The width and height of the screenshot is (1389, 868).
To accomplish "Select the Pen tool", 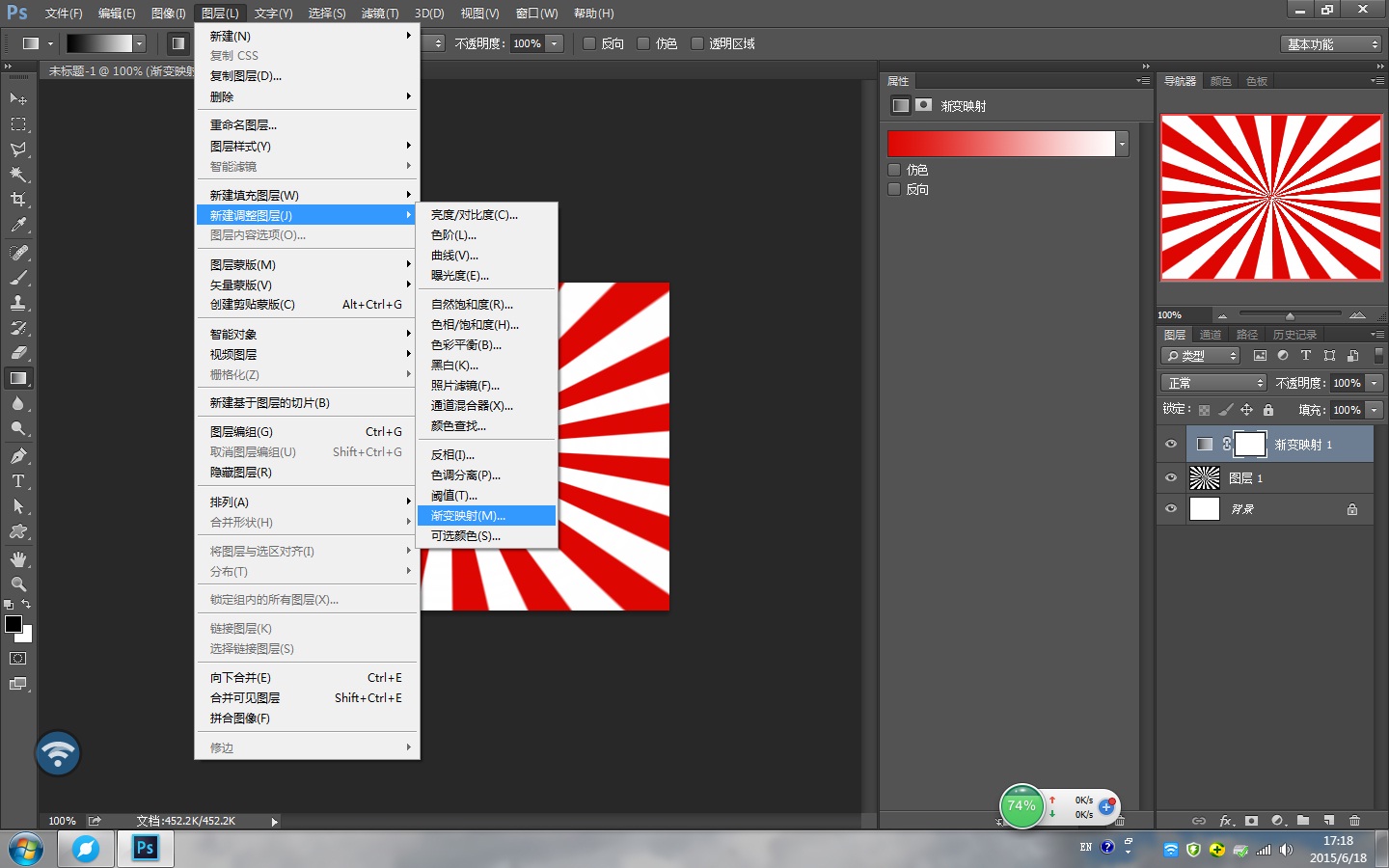I will [18, 456].
